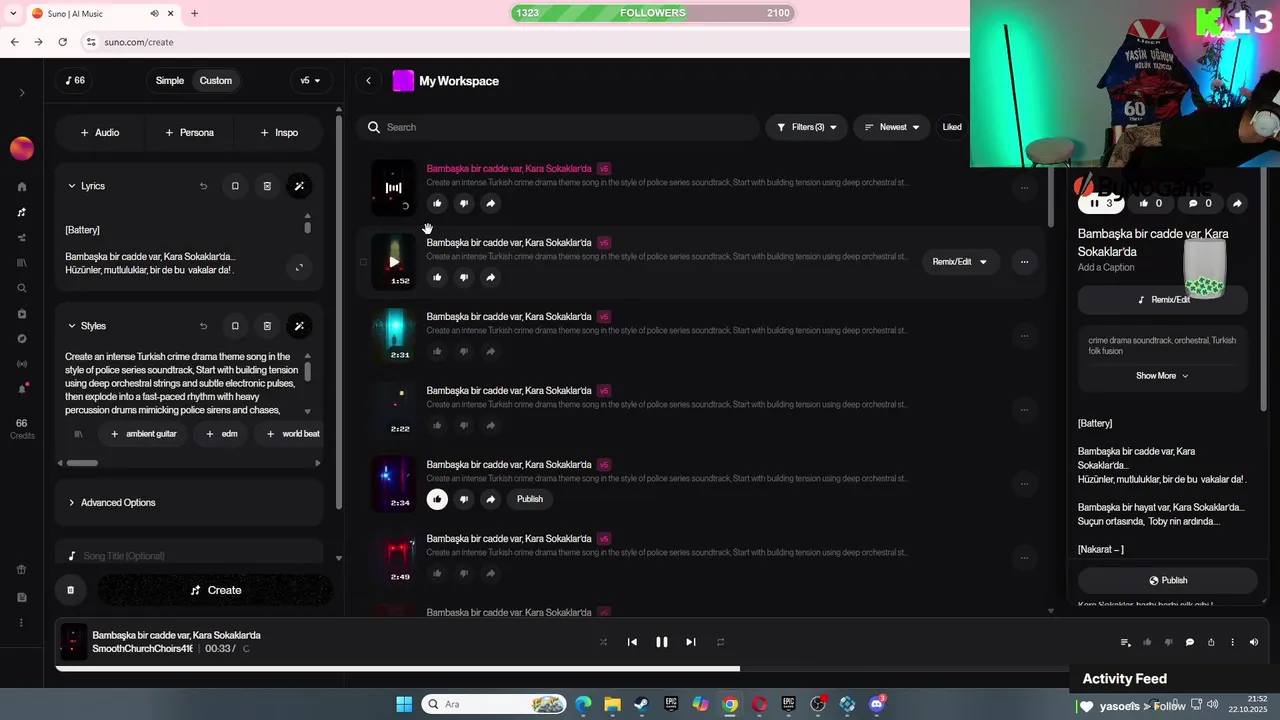Save the Styles prompt with bookmark icon
The width and height of the screenshot is (1280, 720).
(x=235, y=326)
